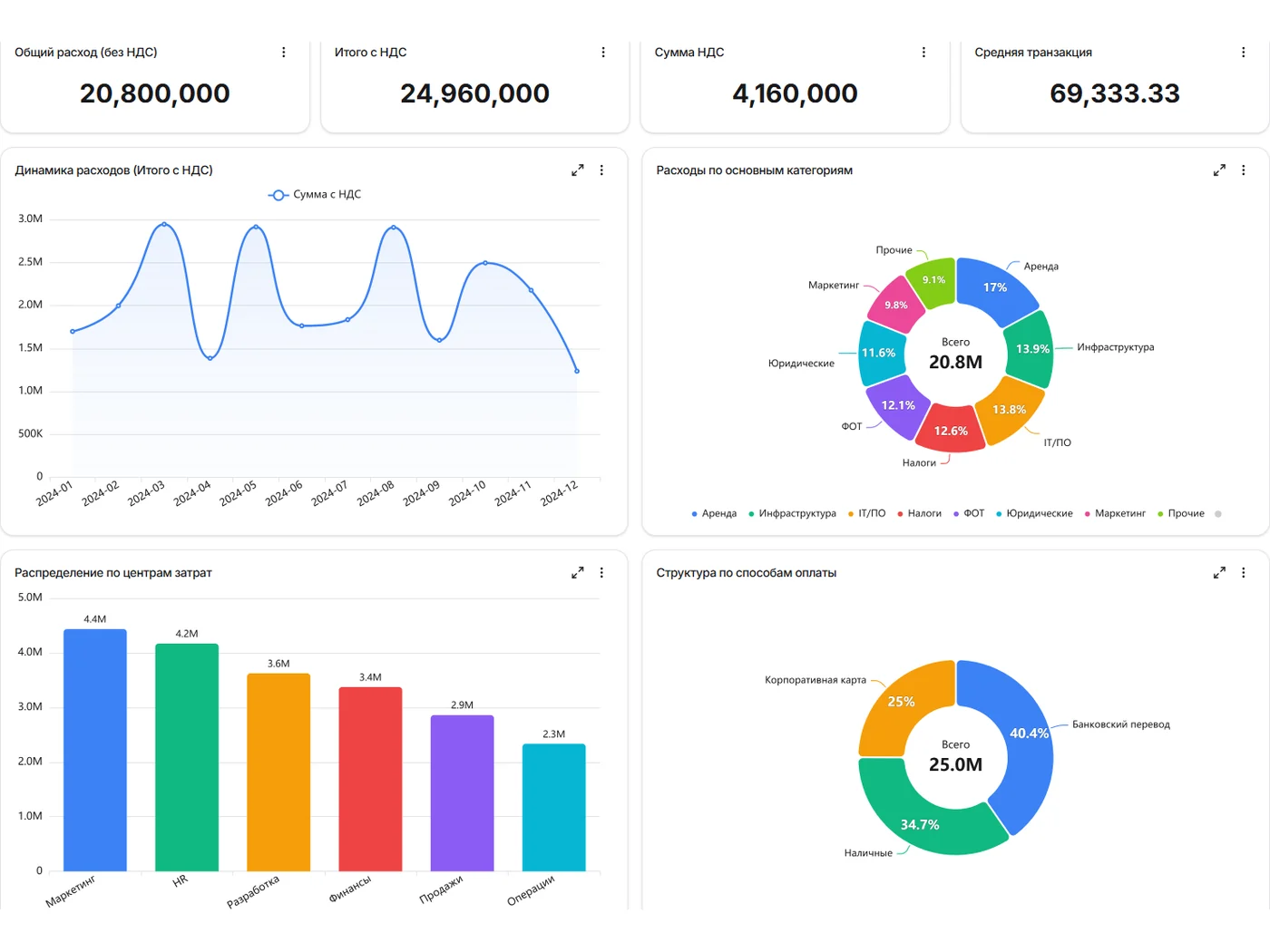Select the Банковский перевод 40.4% segment
This screenshot has width=1270, height=952.
click(1029, 733)
